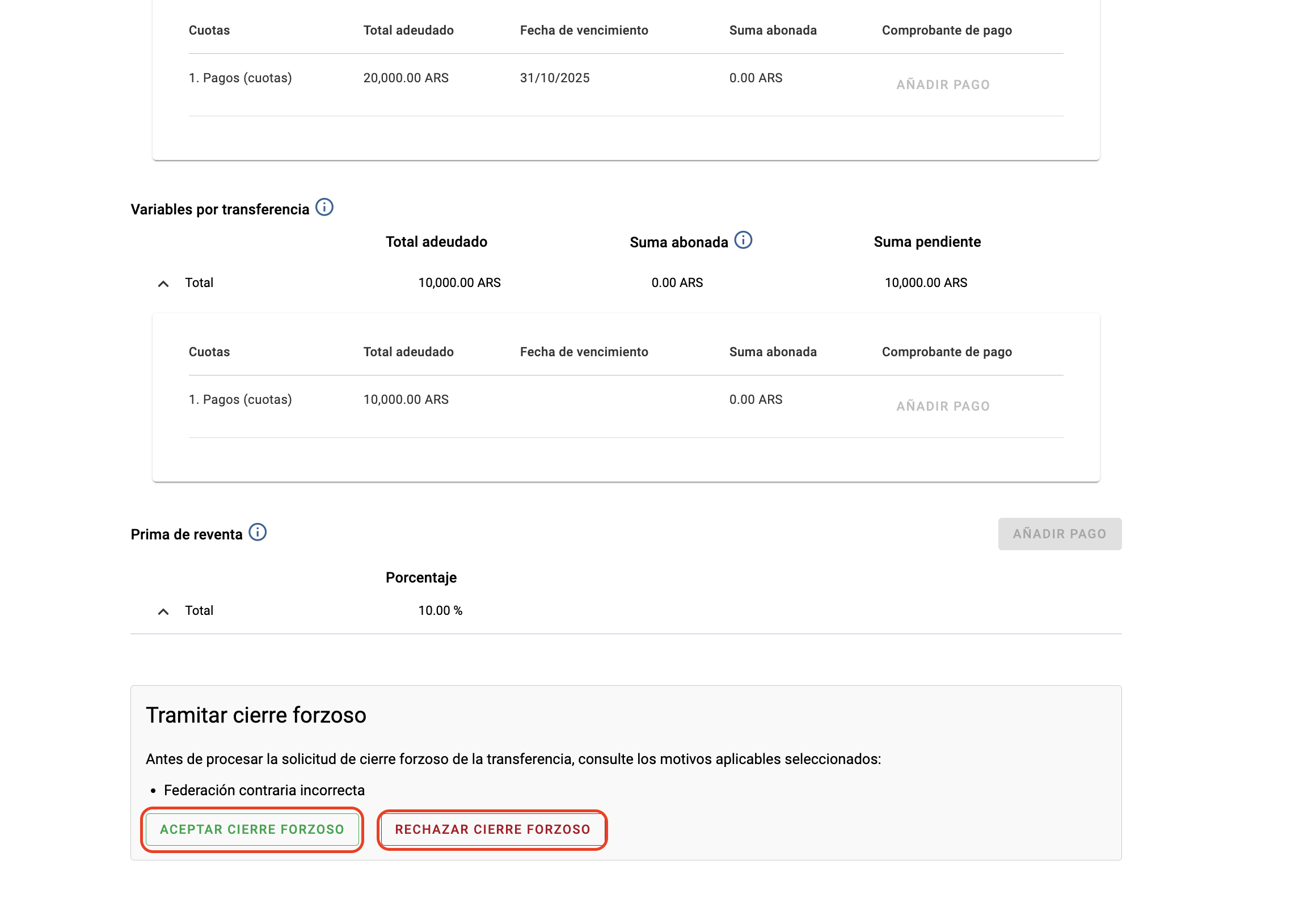
Task: Click the Tramitar cierre forzoso heading
Action: tap(256, 715)
